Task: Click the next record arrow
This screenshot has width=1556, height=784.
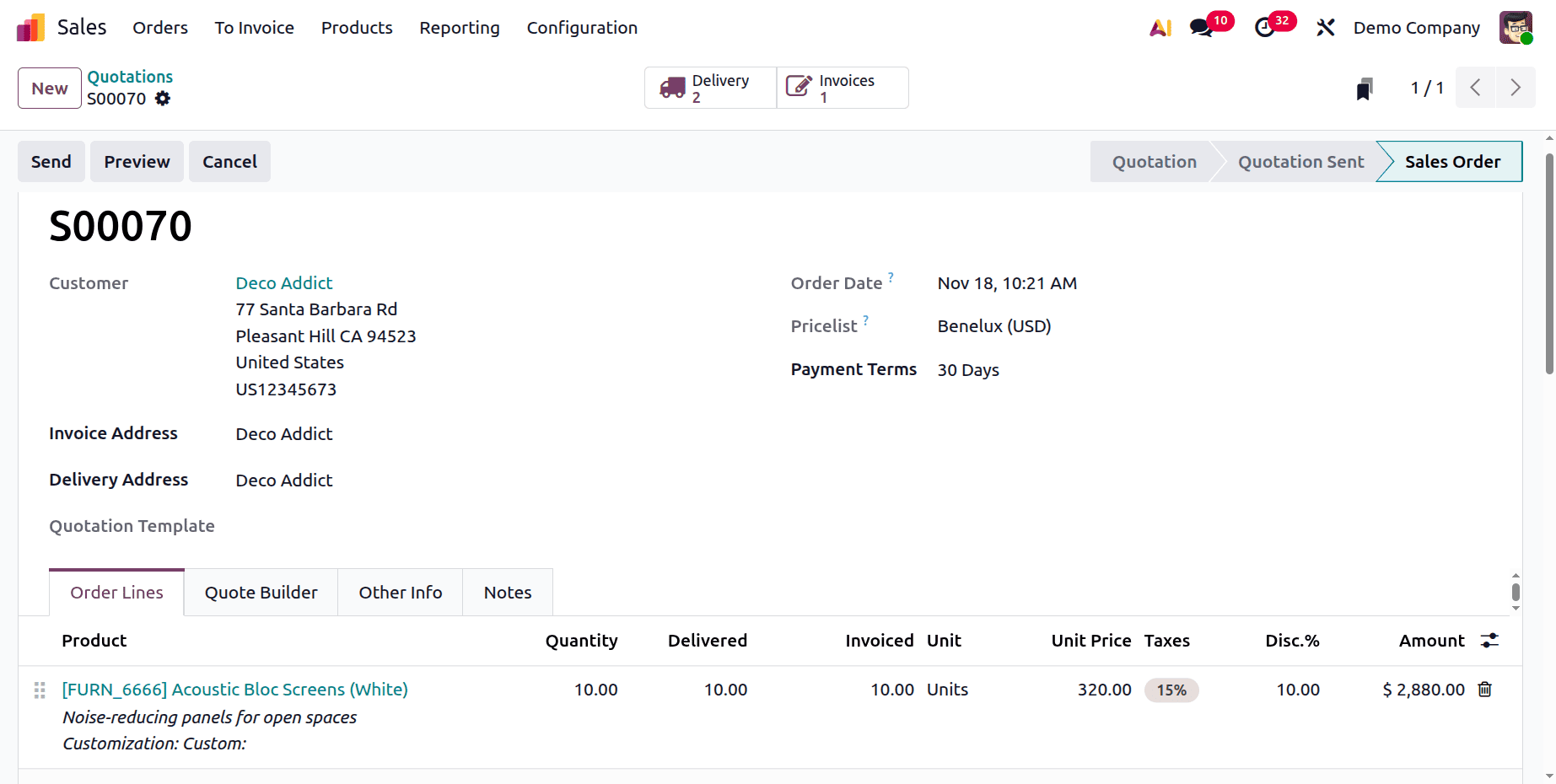Action: point(1516,87)
